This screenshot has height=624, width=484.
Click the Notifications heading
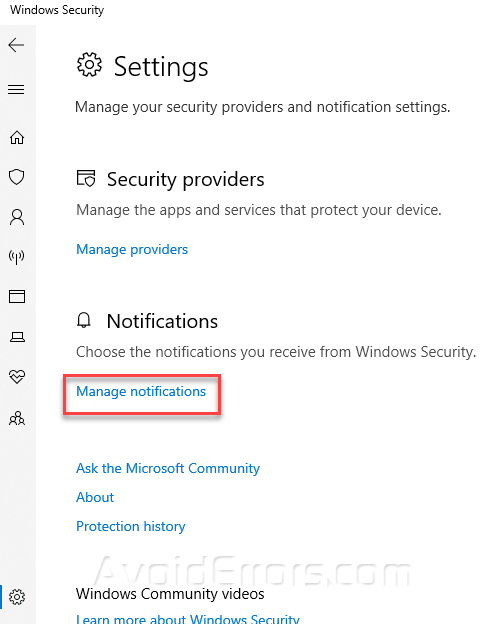coord(162,321)
